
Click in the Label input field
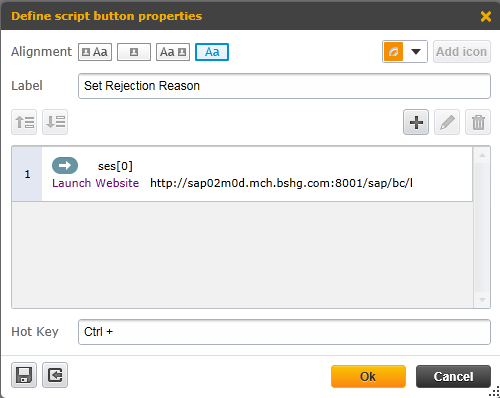284,86
